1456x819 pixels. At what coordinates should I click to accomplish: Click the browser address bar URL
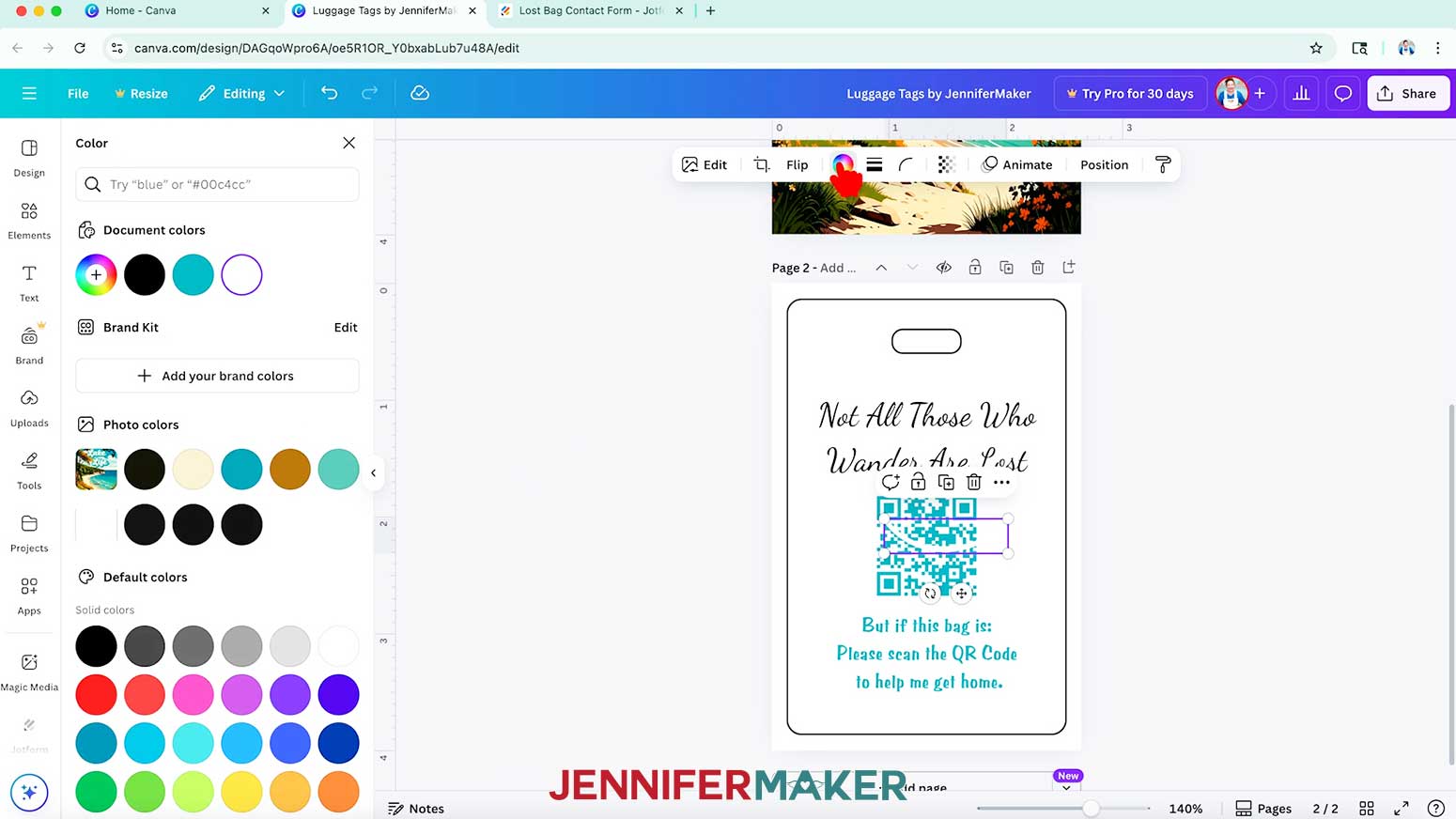[x=327, y=48]
